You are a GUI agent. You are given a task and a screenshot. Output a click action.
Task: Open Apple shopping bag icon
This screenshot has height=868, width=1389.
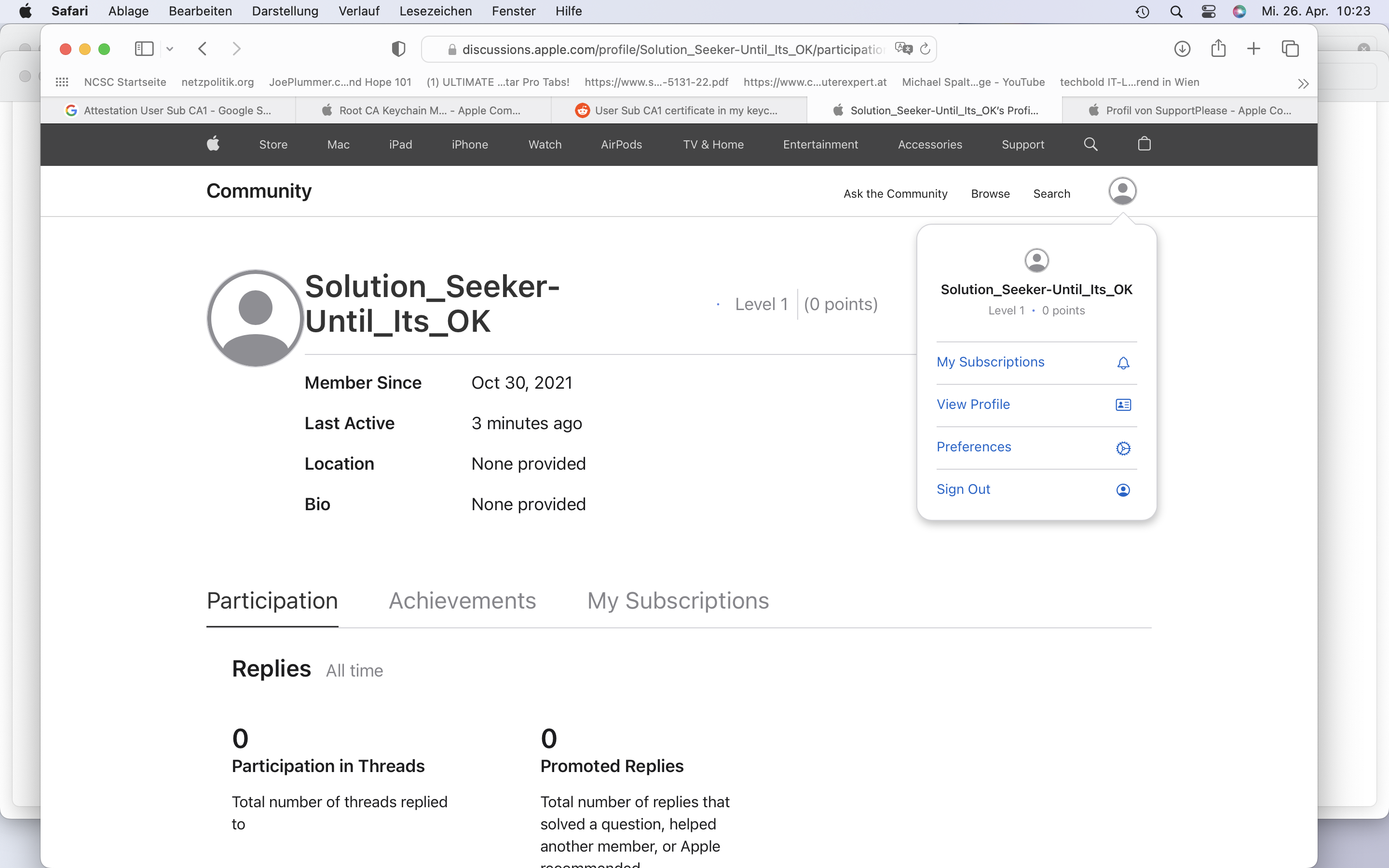pos(1144,144)
